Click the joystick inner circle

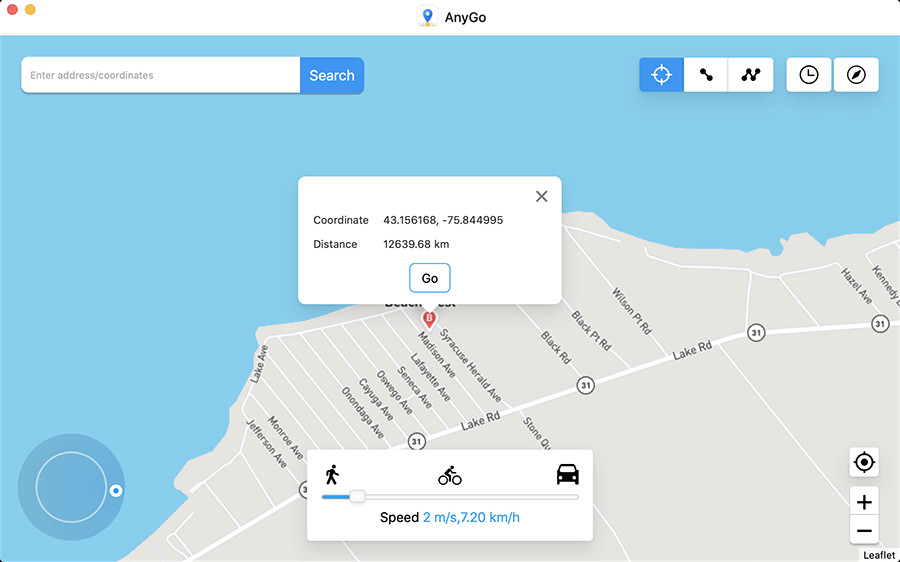coord(71,487)
